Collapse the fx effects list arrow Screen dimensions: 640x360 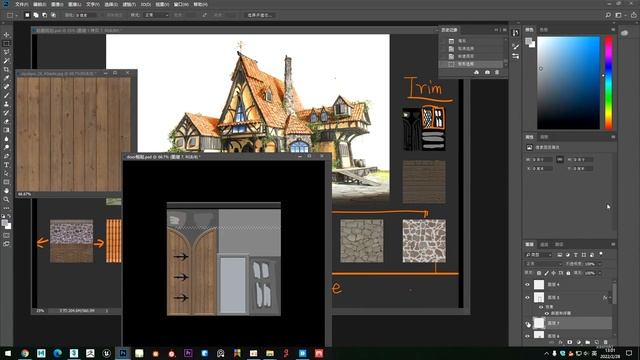point(610,298)
